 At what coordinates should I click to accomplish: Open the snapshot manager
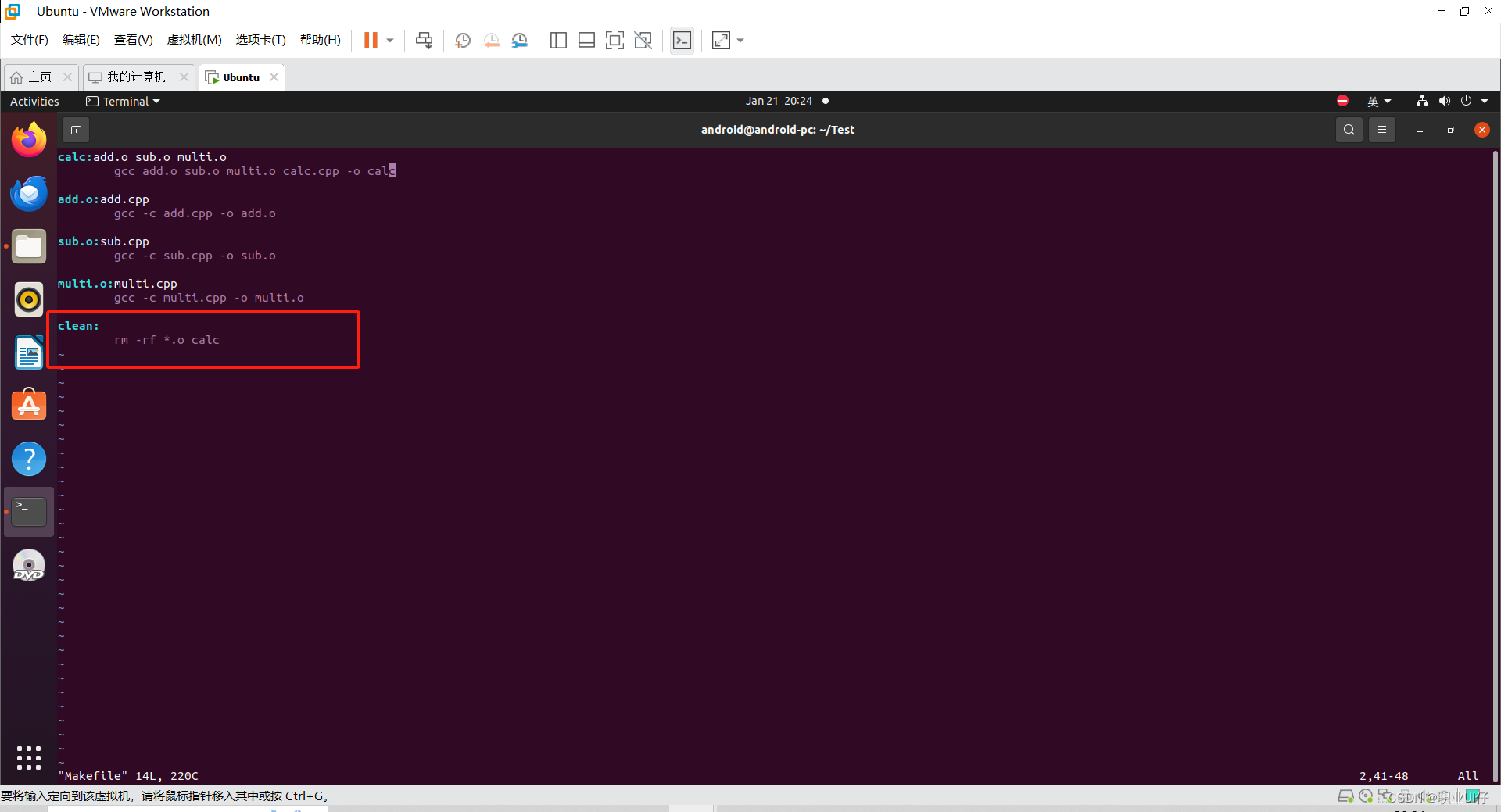coord(520,40)
